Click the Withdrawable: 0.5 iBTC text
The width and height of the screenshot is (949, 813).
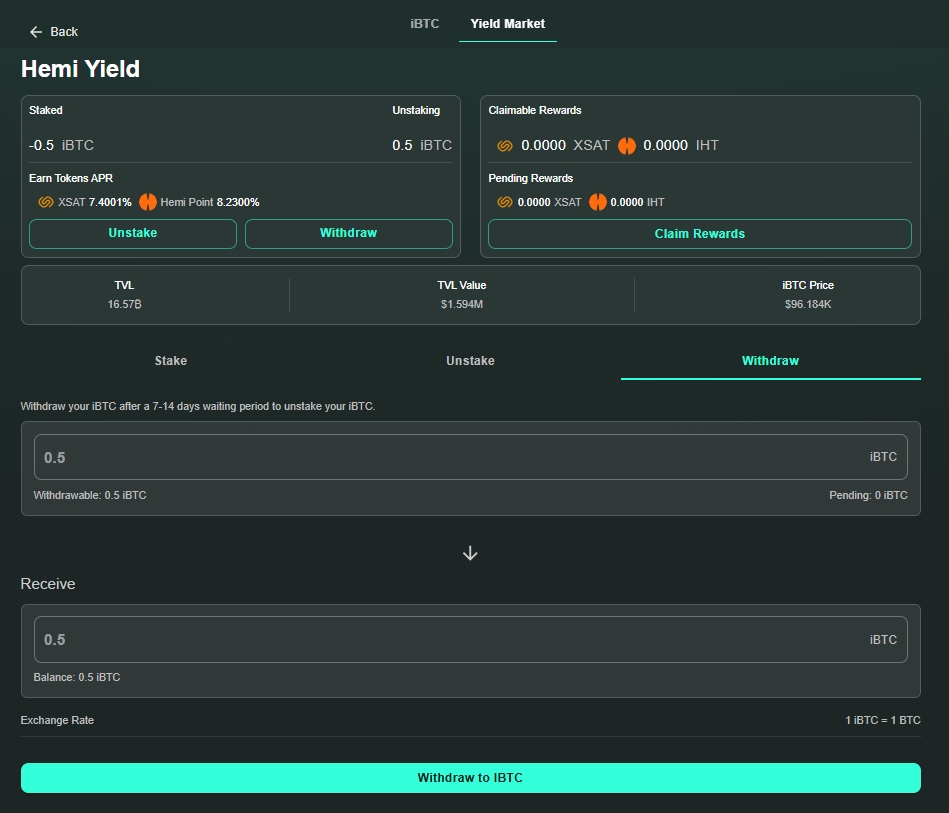click(90, 495)
